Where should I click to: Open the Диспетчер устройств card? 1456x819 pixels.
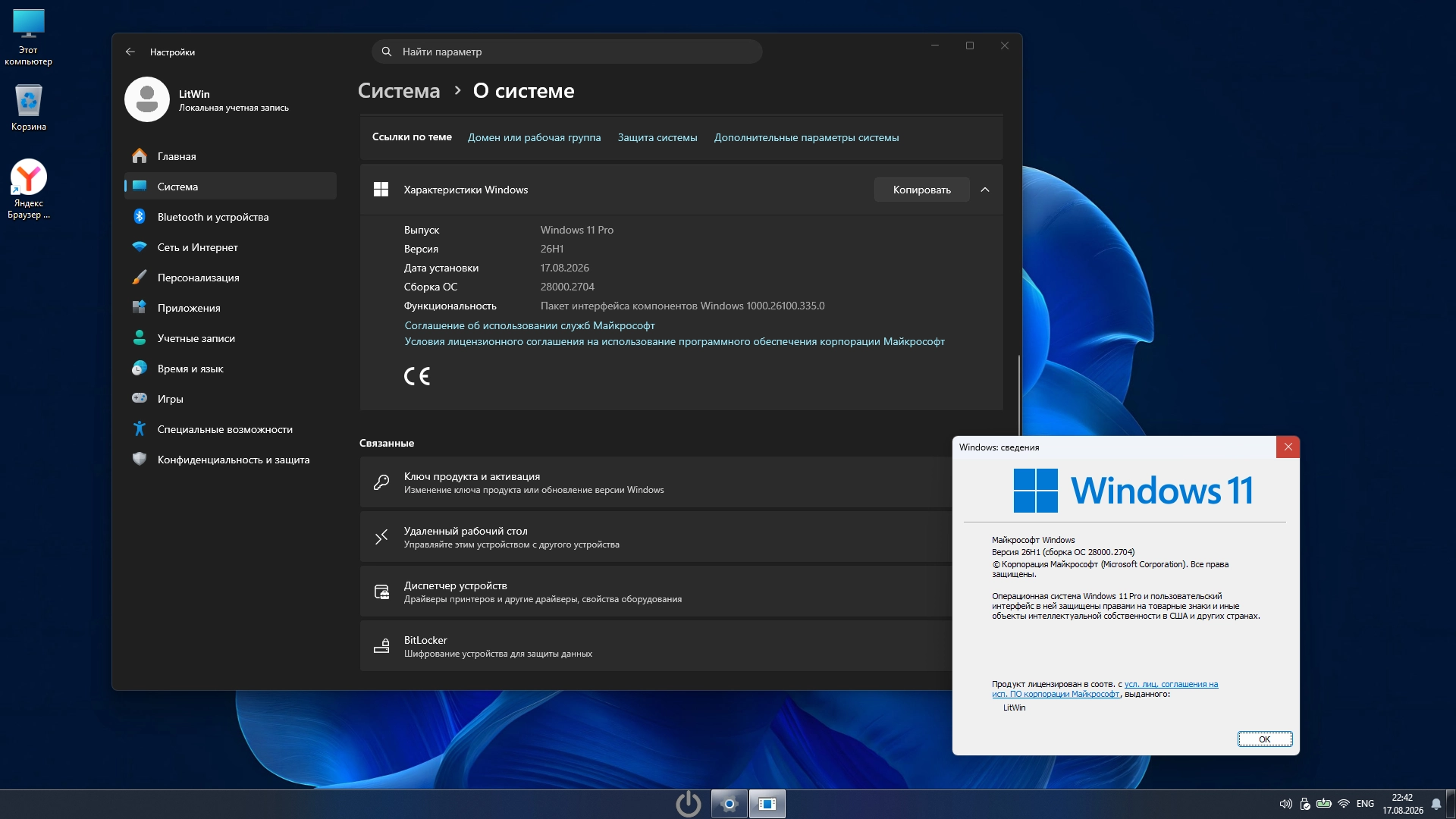(656, 591)
